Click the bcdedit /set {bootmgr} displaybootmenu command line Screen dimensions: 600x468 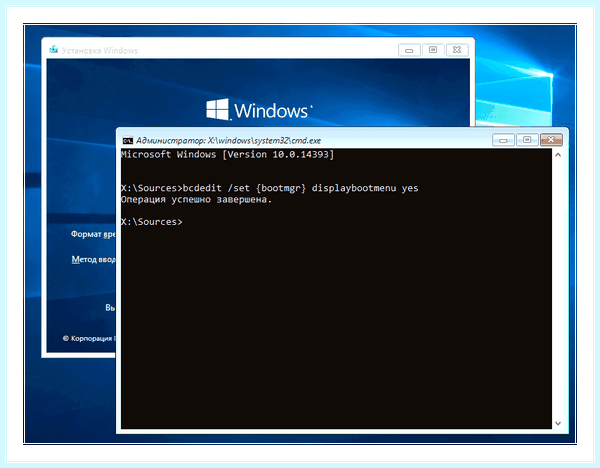point(270,188)
